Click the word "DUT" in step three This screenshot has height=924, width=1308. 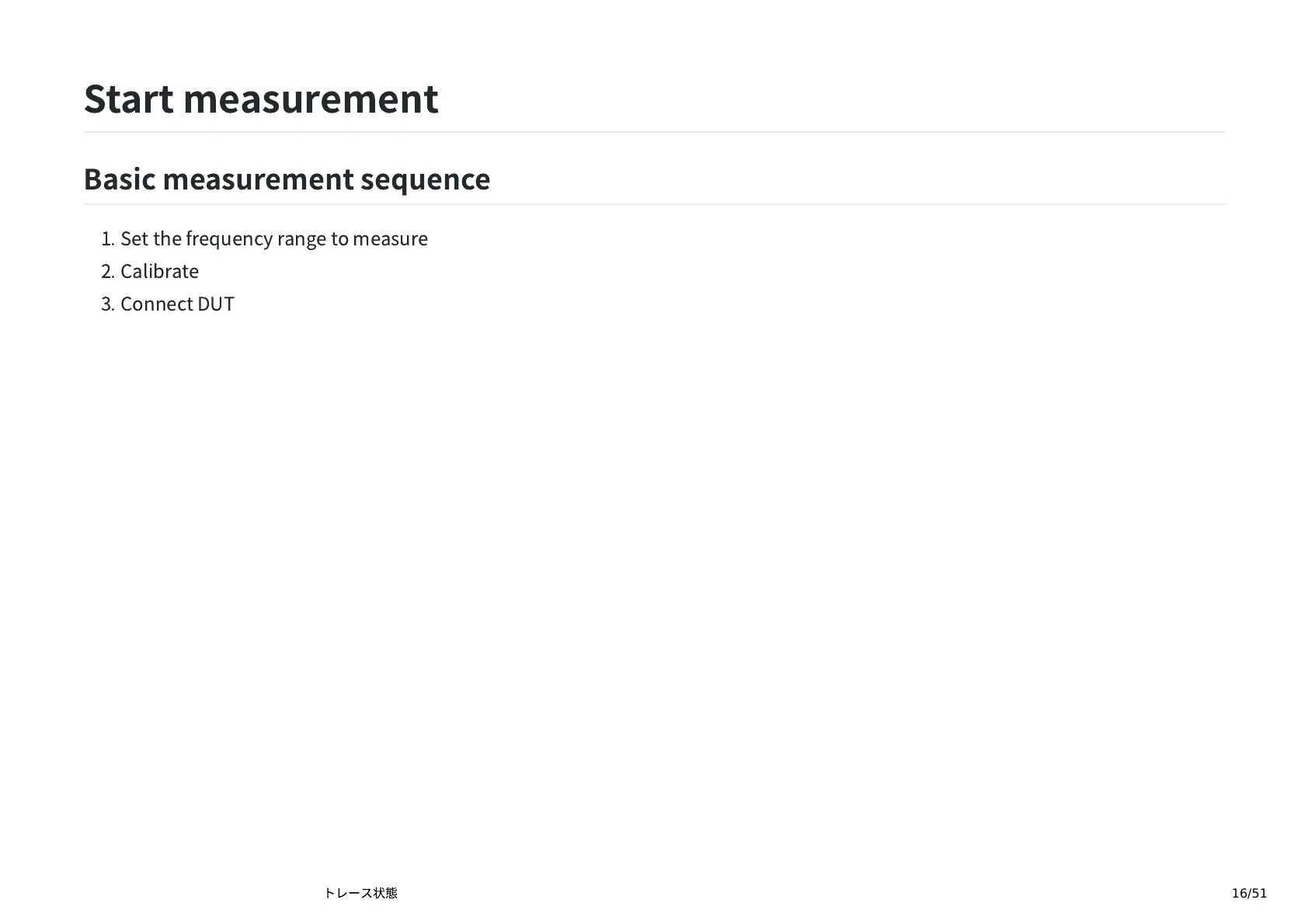point(216,304)
